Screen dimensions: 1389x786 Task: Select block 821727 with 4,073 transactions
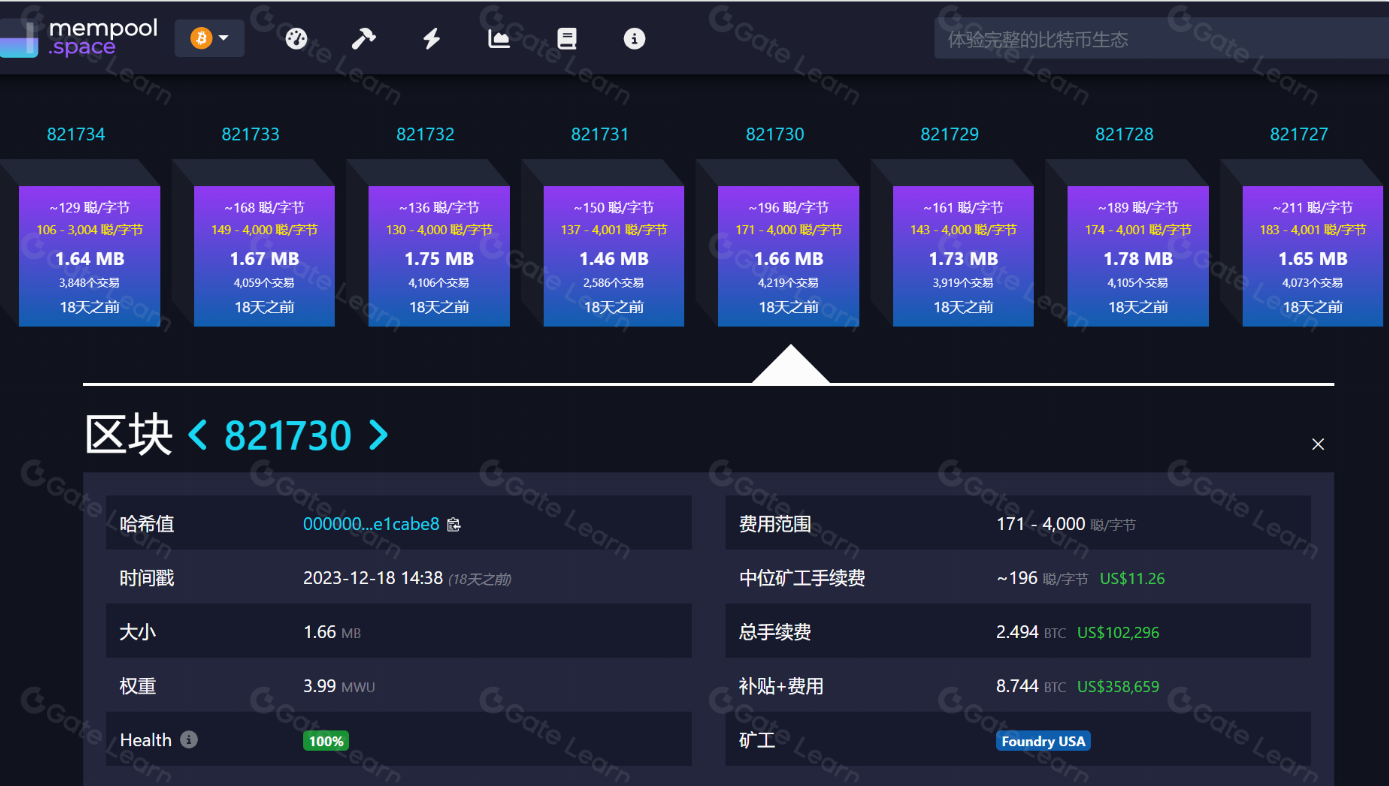1312,256
